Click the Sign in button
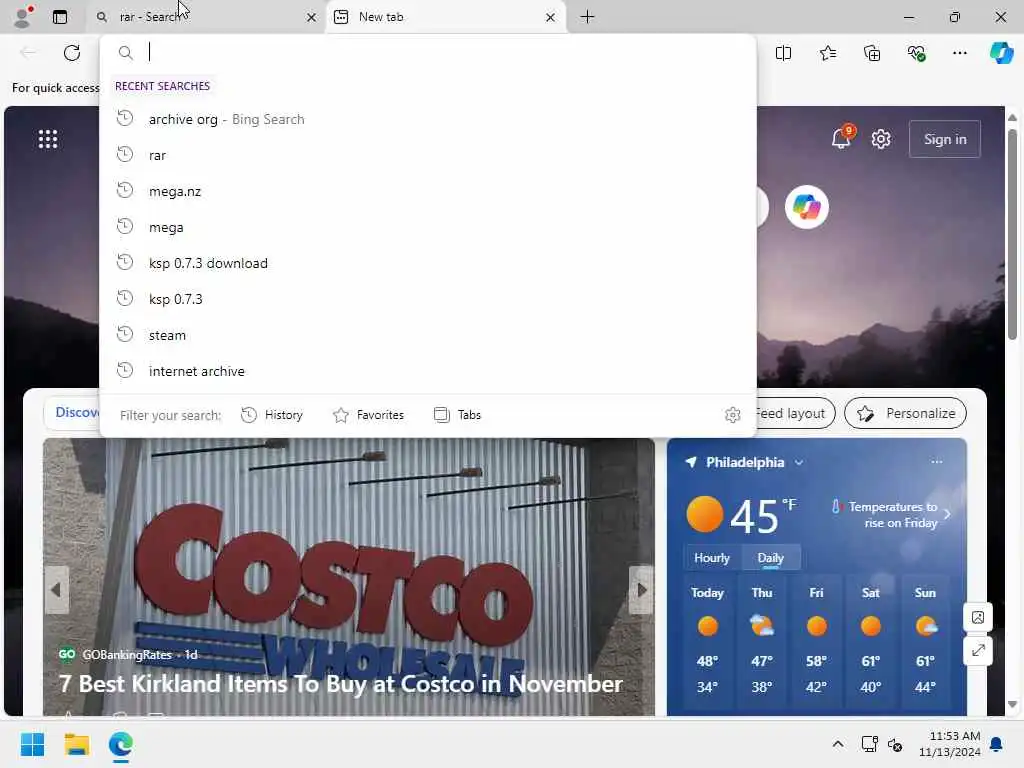 coord(944,139)
